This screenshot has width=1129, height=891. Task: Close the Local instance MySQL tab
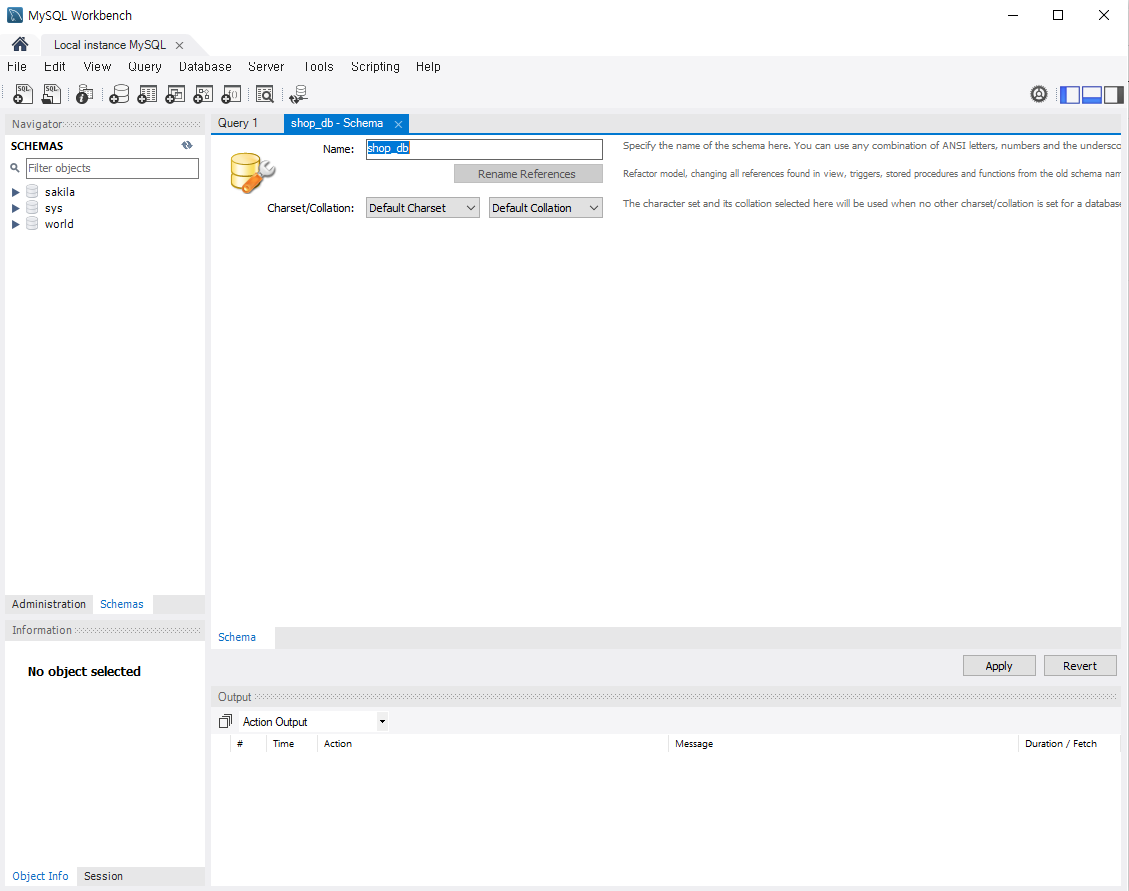(x=179, y=45)
